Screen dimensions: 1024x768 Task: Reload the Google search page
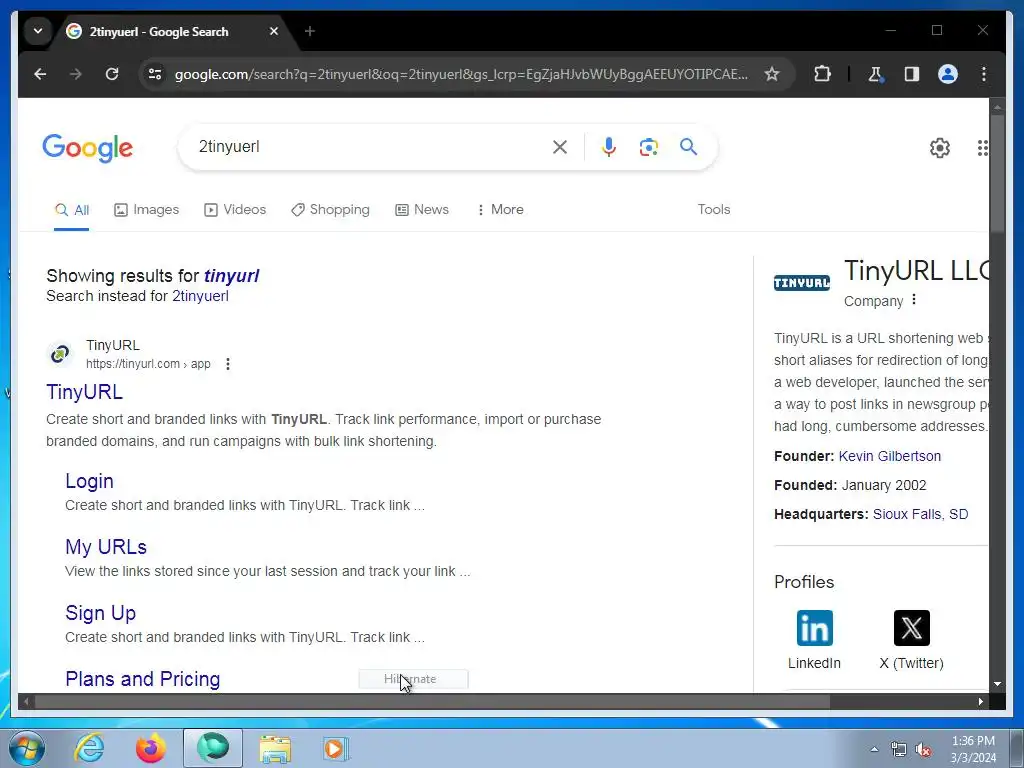(112, 74)
